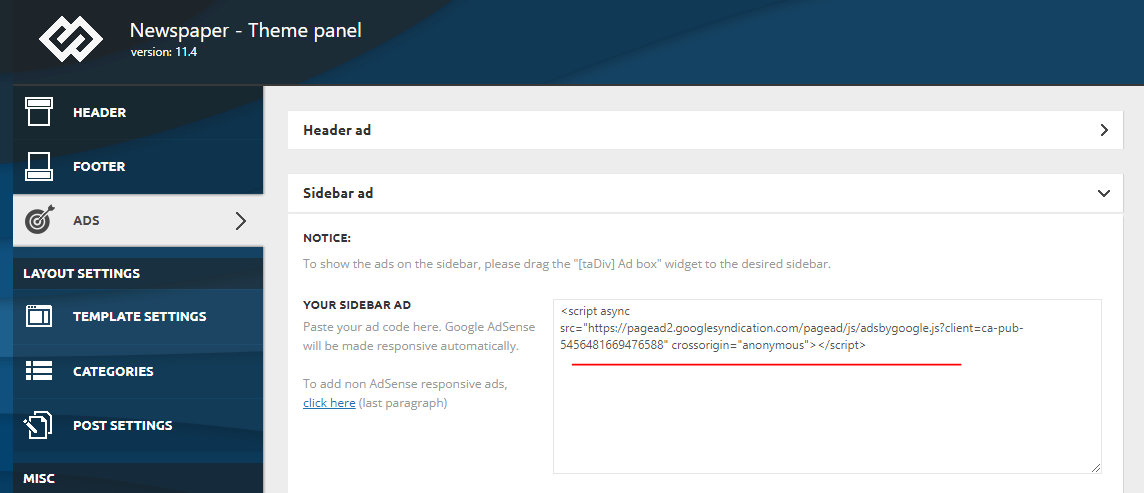1144x493 pixels.
Task: Open TEMPLATE SETTINGS in sidebar
Action: [138, 317]
